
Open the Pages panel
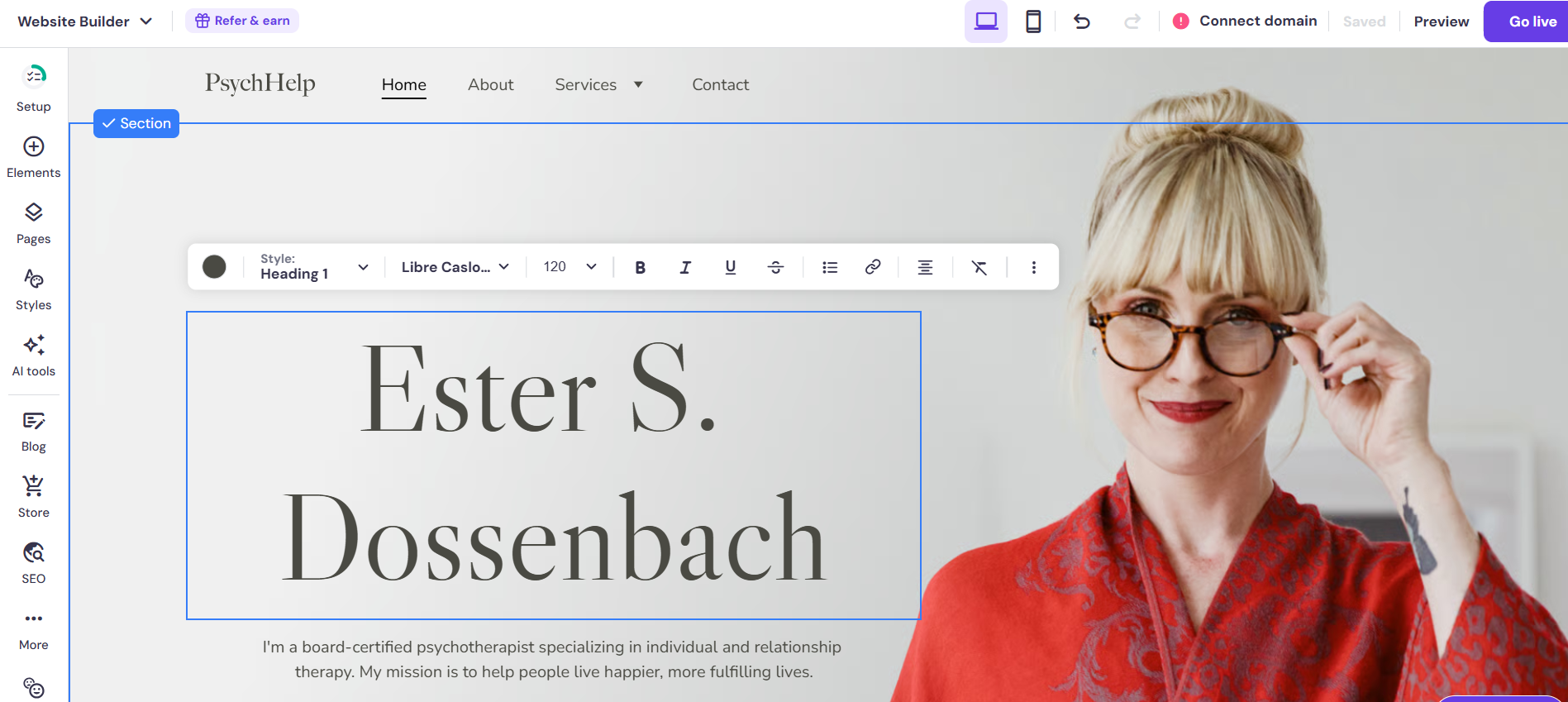click(34, 223)
